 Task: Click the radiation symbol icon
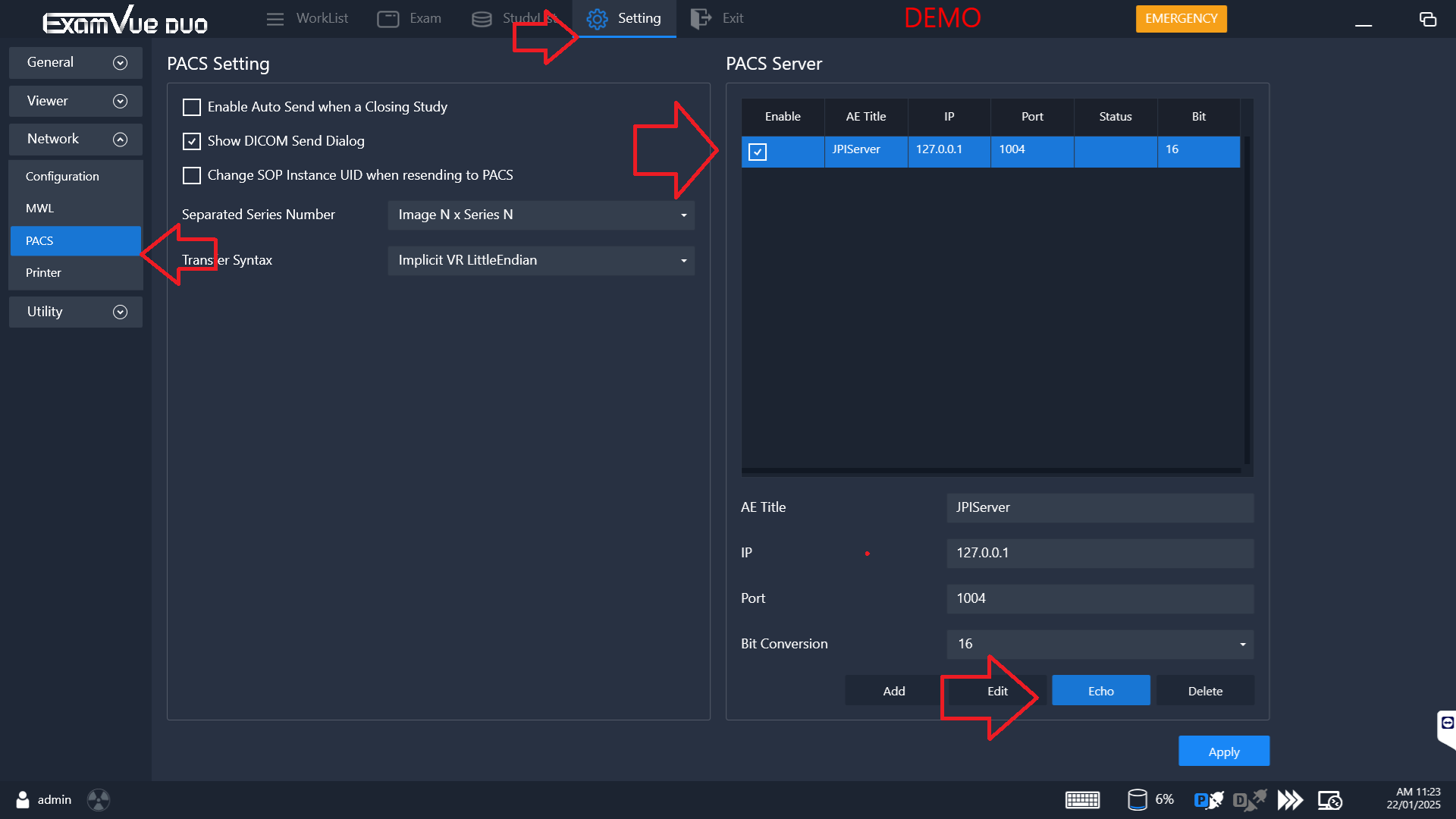[99, 800]
